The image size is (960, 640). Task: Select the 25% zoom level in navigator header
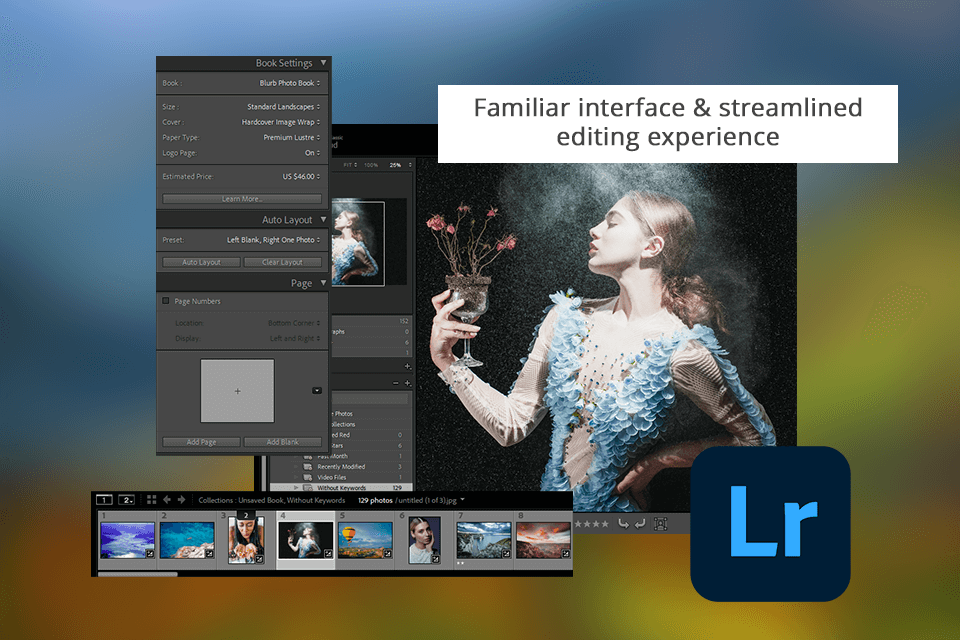tap(396, 165)
